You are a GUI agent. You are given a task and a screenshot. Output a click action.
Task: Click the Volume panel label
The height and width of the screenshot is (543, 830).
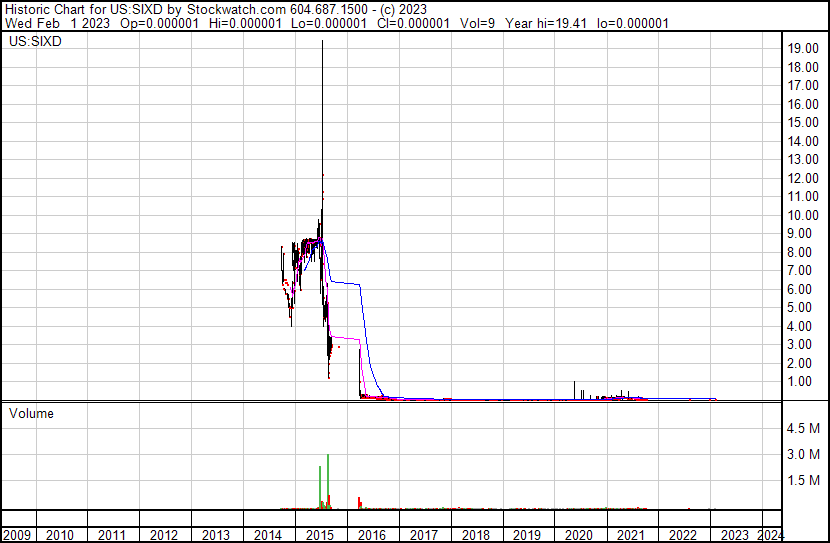click(31, 414)
